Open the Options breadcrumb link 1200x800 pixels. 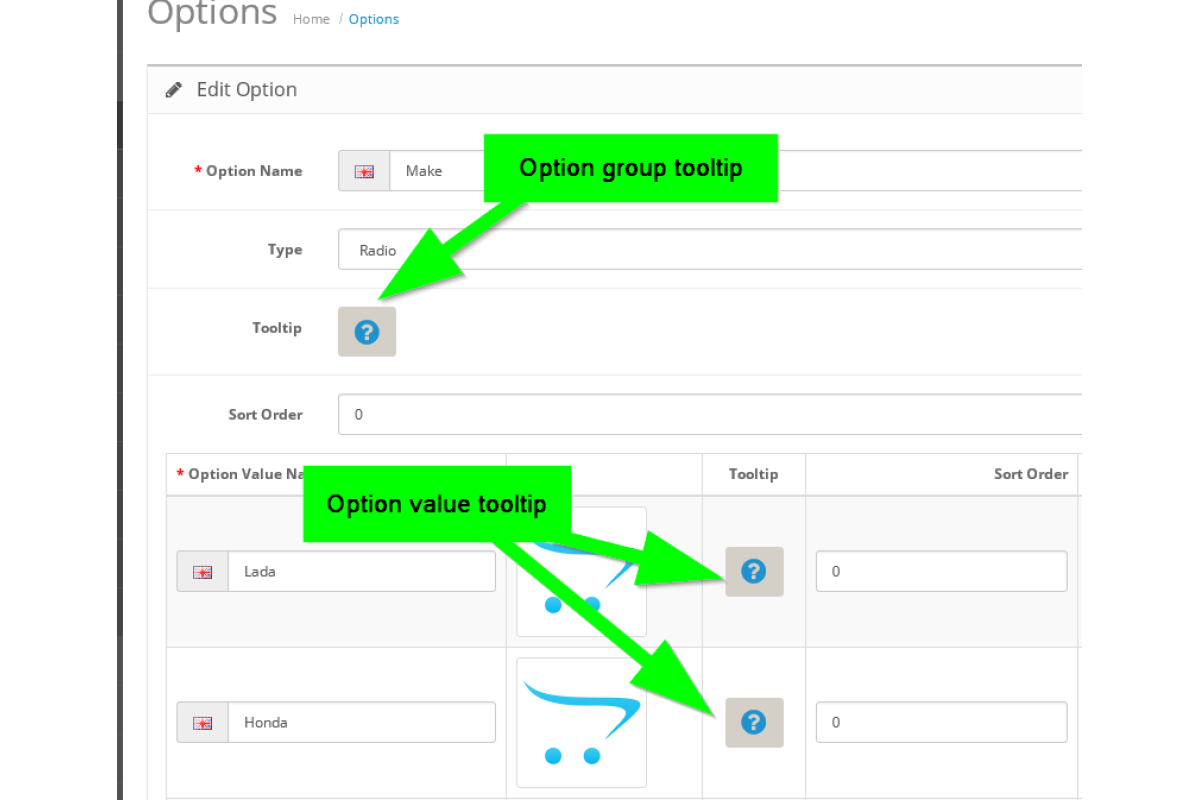click(x=373, y=19)
